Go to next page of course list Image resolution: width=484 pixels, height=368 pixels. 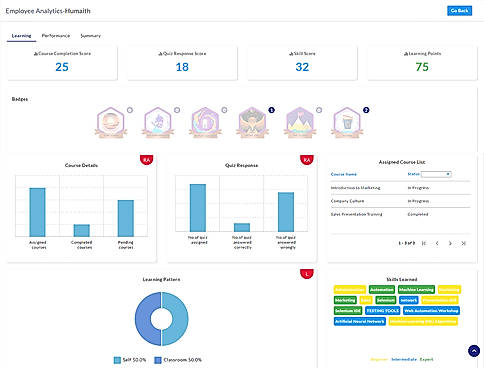pos(450,243)
